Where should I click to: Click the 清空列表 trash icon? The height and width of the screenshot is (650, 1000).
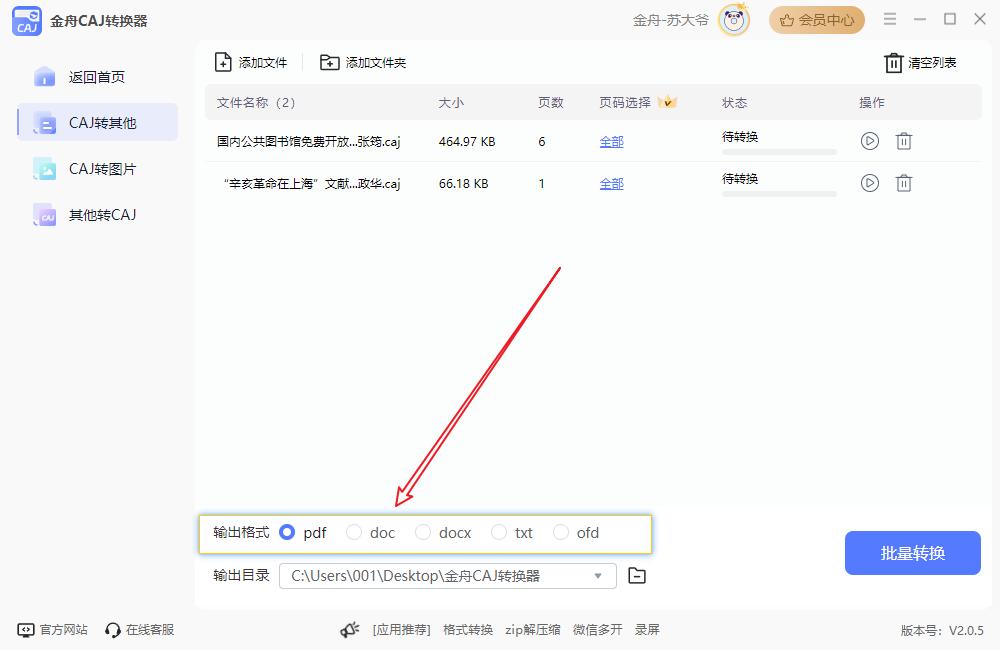pos(893,63)
